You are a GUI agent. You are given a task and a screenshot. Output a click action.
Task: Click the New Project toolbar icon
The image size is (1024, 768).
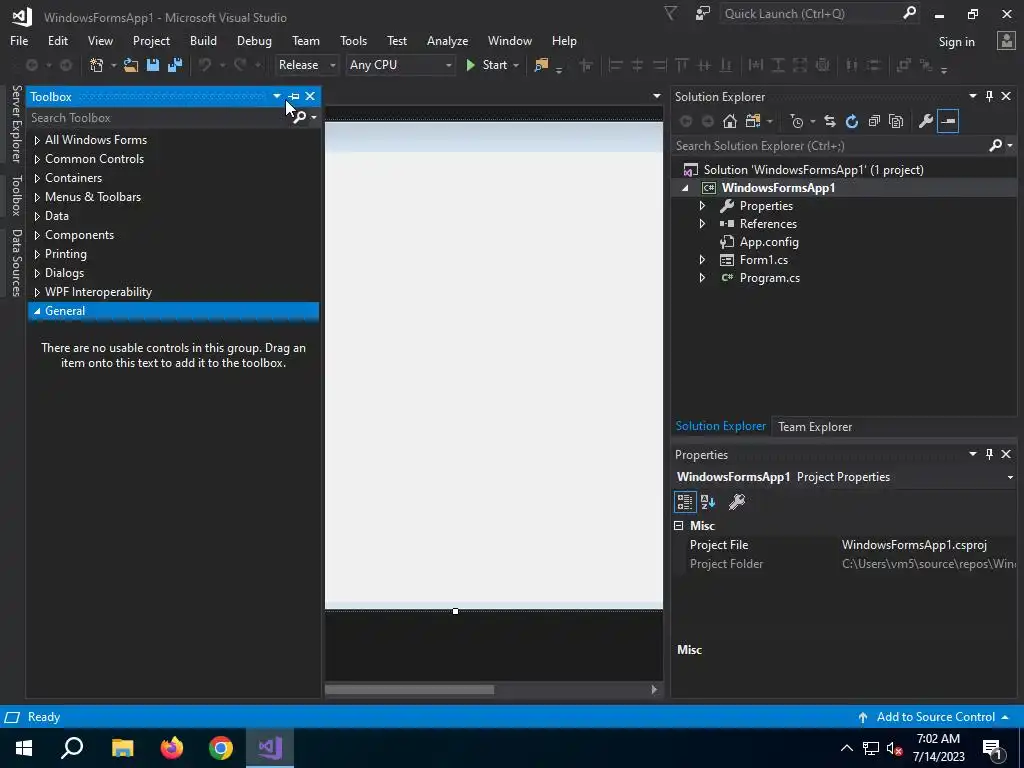[x=97, y=65]
